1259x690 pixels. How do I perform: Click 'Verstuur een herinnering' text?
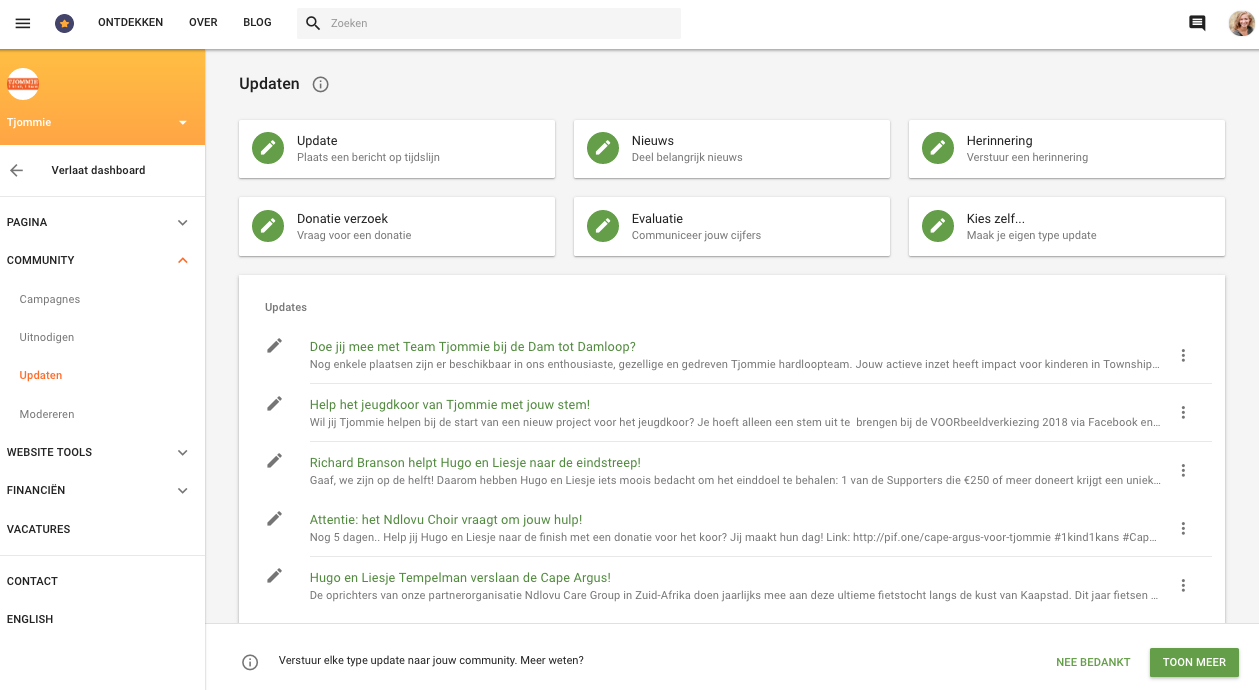(1027, 157)
